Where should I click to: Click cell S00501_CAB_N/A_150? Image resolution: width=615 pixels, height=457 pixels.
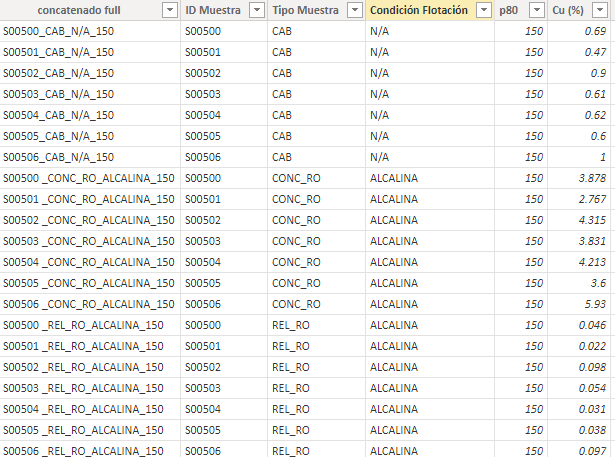coord(90,52)
